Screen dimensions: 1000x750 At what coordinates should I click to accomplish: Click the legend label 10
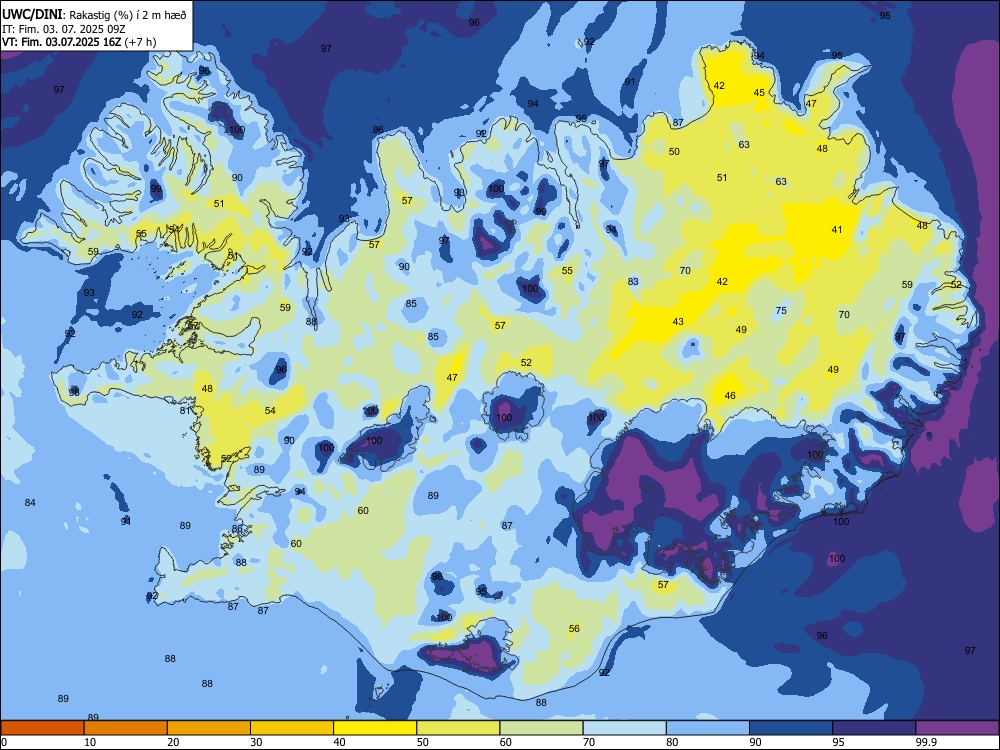pos(90,742)
